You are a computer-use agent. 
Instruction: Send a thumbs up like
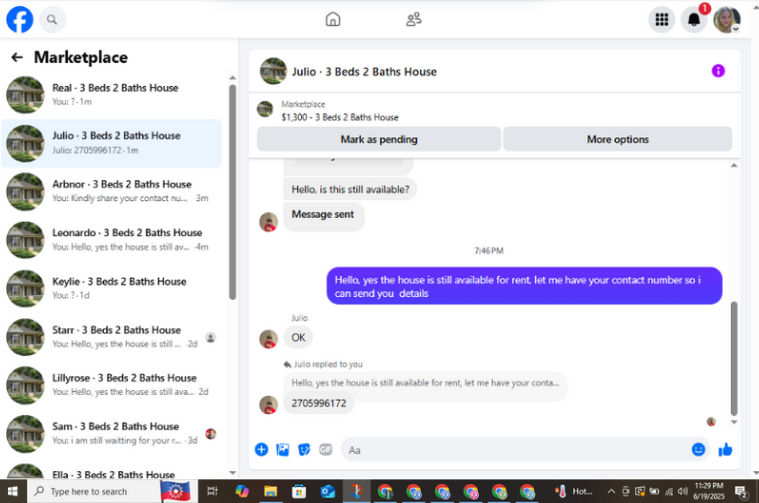(x=725, y=450)
